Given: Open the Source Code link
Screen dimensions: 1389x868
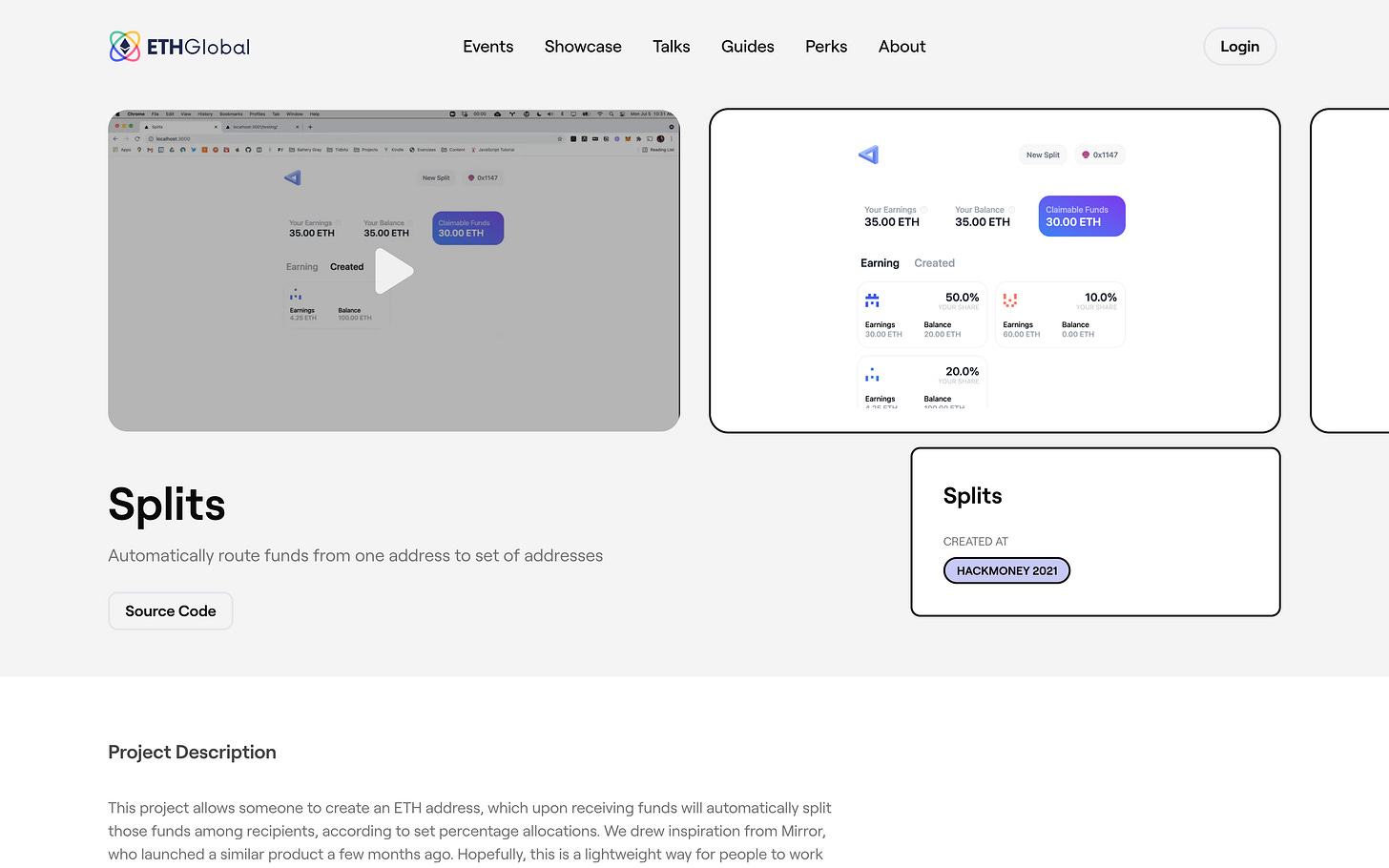Looking at the screenshot, I should pos(171,610).
